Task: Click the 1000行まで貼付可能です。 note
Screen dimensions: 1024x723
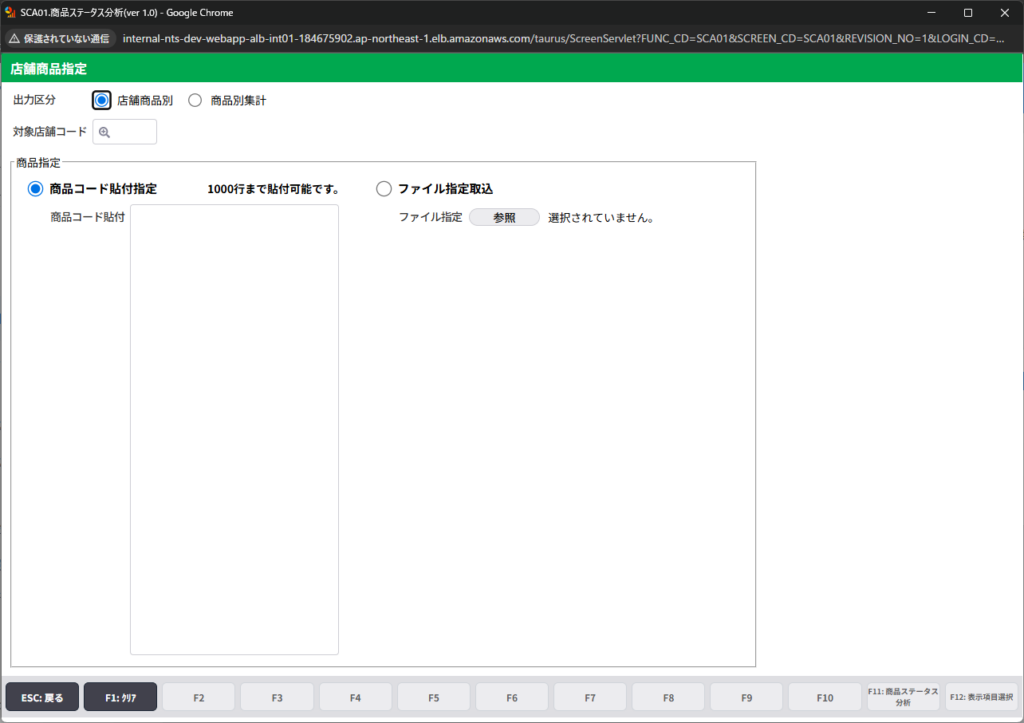Action: click(x=274, y=189)
